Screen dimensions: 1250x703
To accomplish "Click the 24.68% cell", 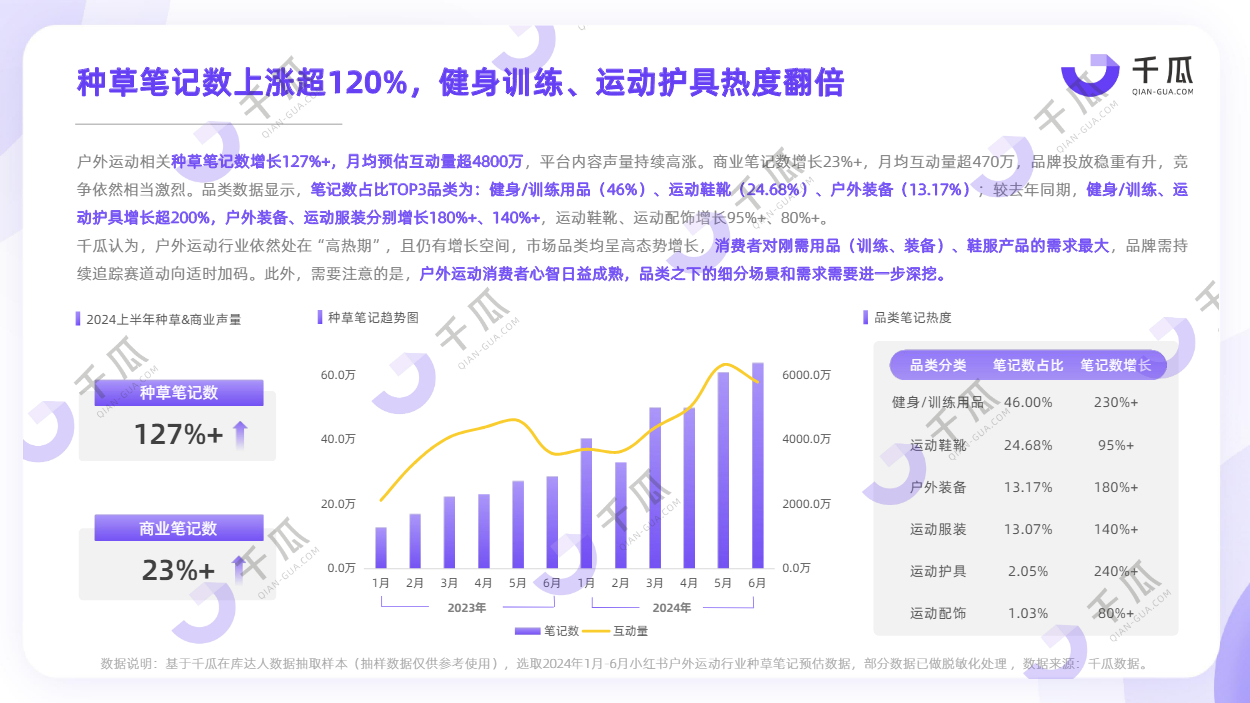I will (1028, 445).
